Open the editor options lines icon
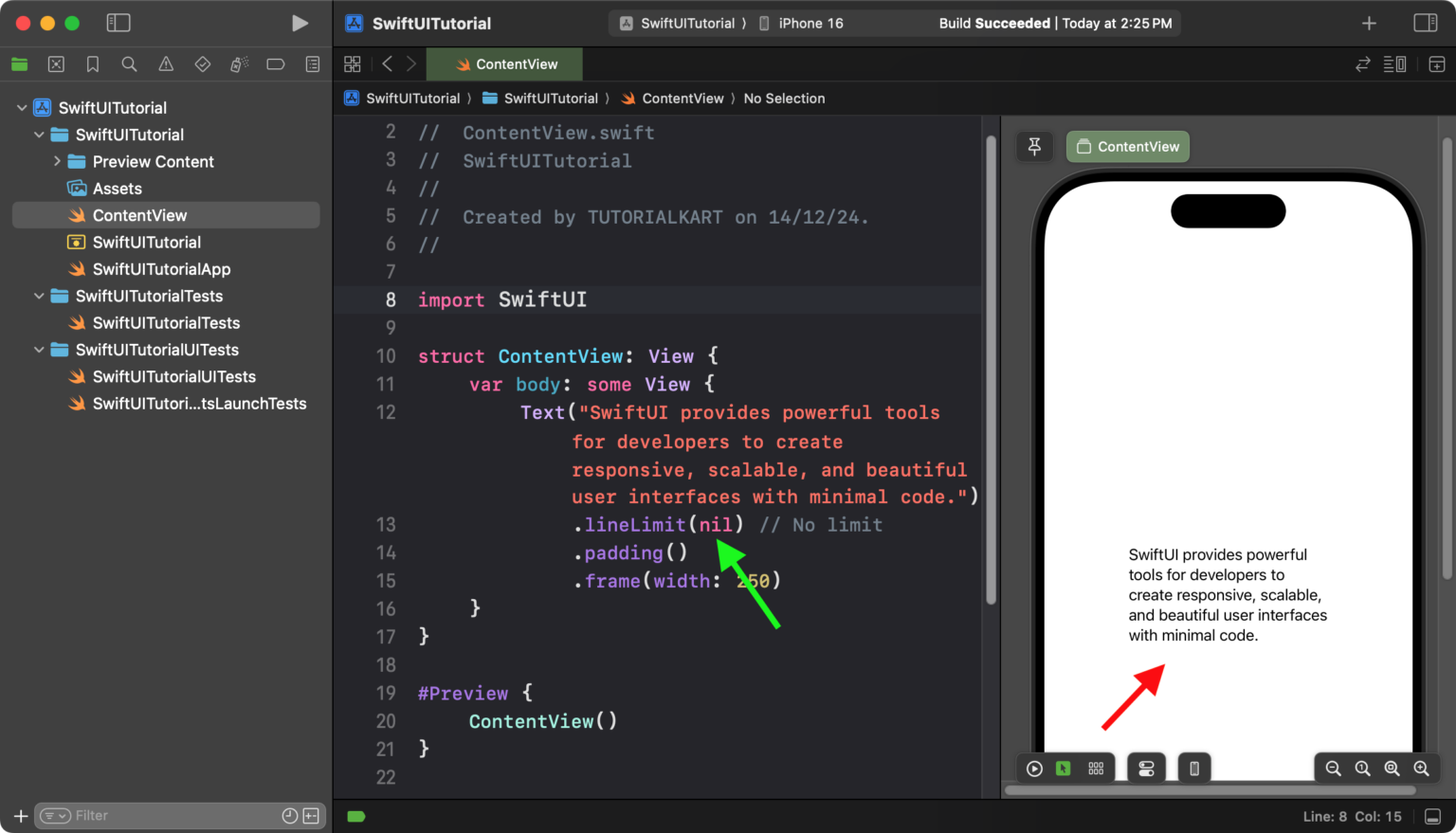The width and height of the screenshot is (1456, 833). click(1394, 64)
